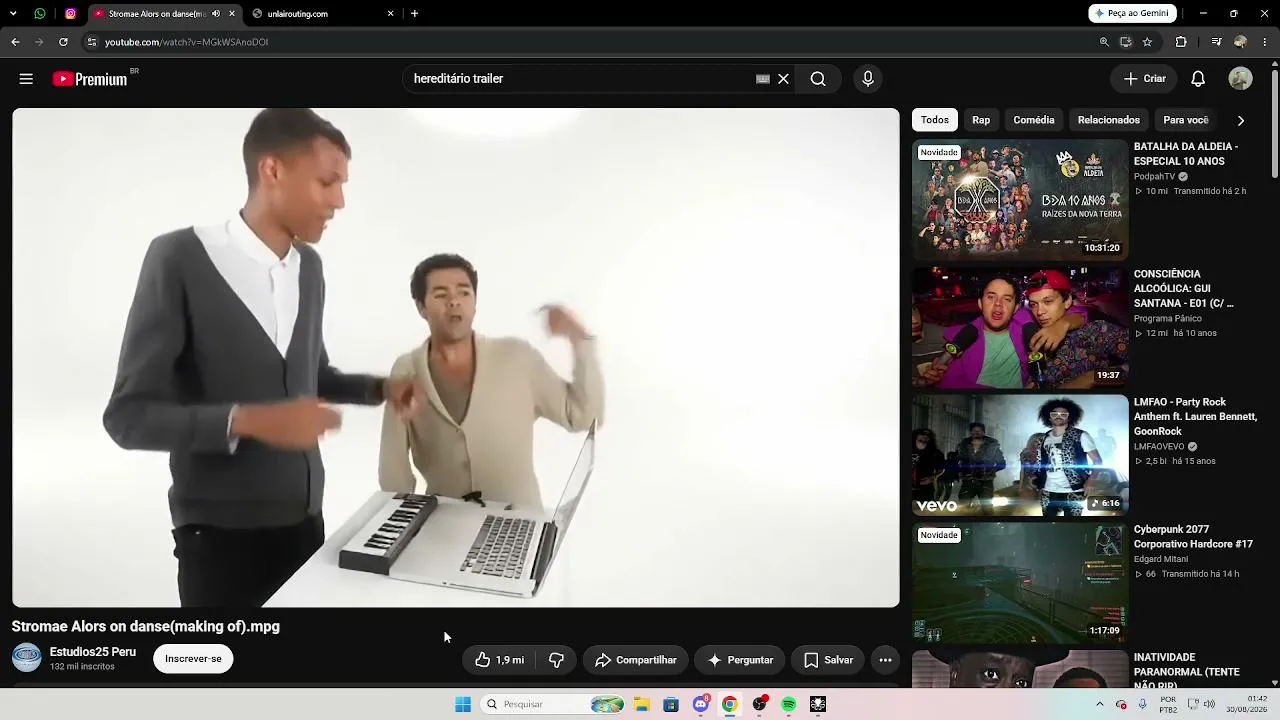1280x720 pixels.
Task: Clear the YouTube search text
Action: (784, 79)
